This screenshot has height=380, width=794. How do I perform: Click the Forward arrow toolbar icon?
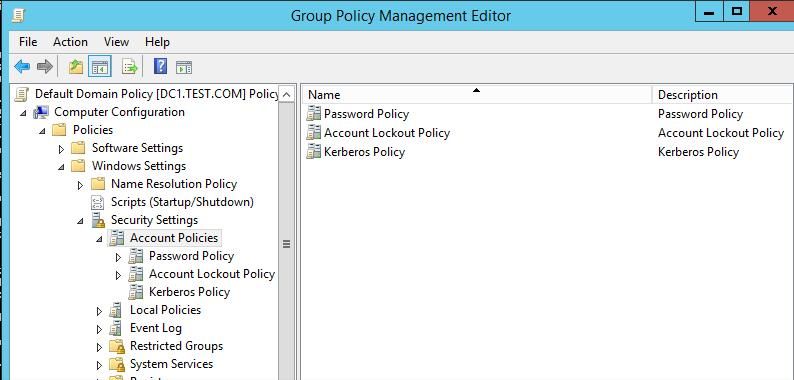45,66
